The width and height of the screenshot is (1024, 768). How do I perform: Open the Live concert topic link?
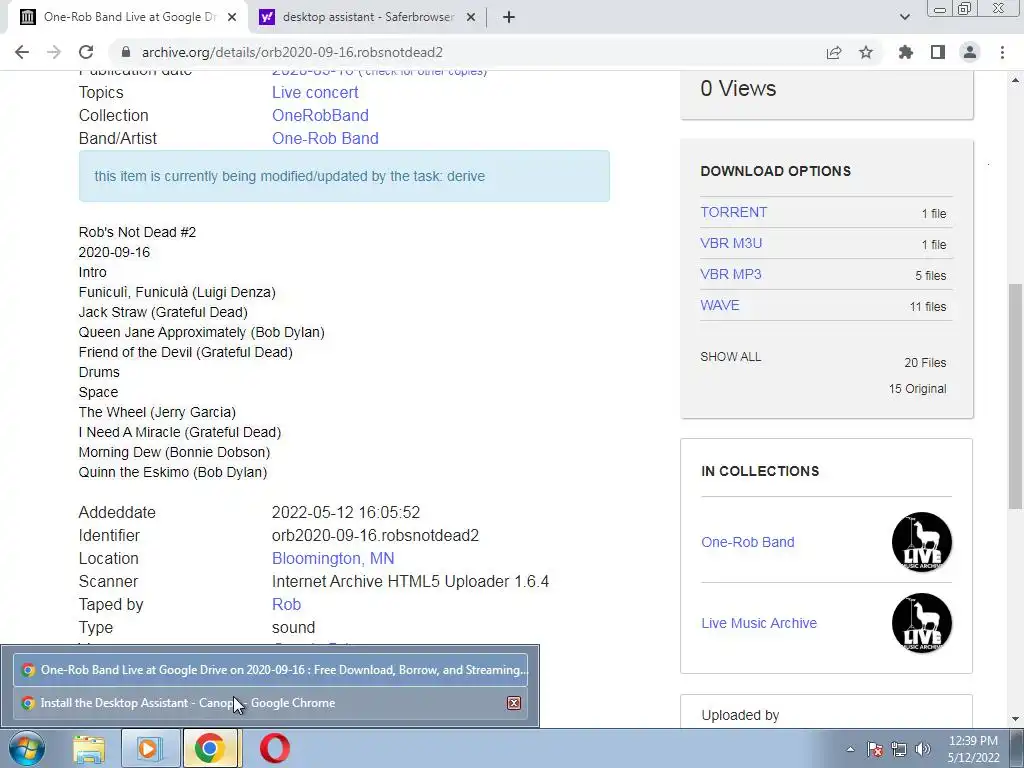coord(315,93)
